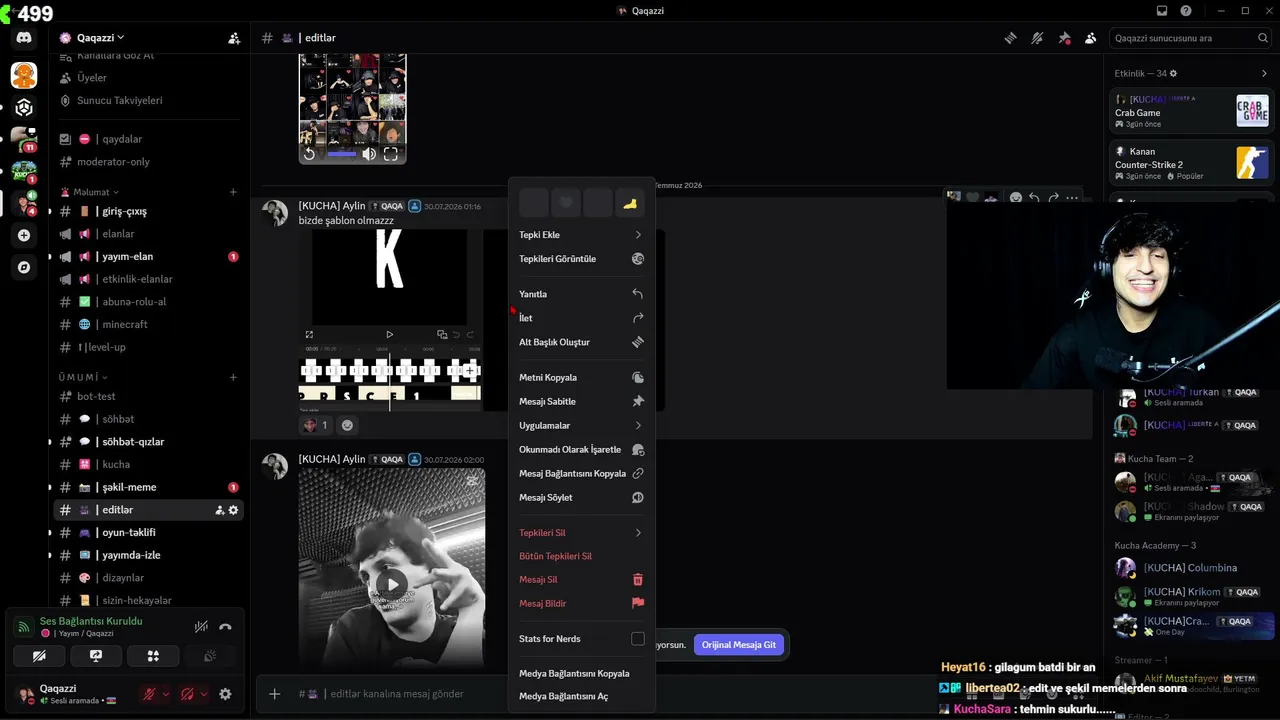Choose Mesajı Sil to delete
The image size is (1280, 720).
581,580
